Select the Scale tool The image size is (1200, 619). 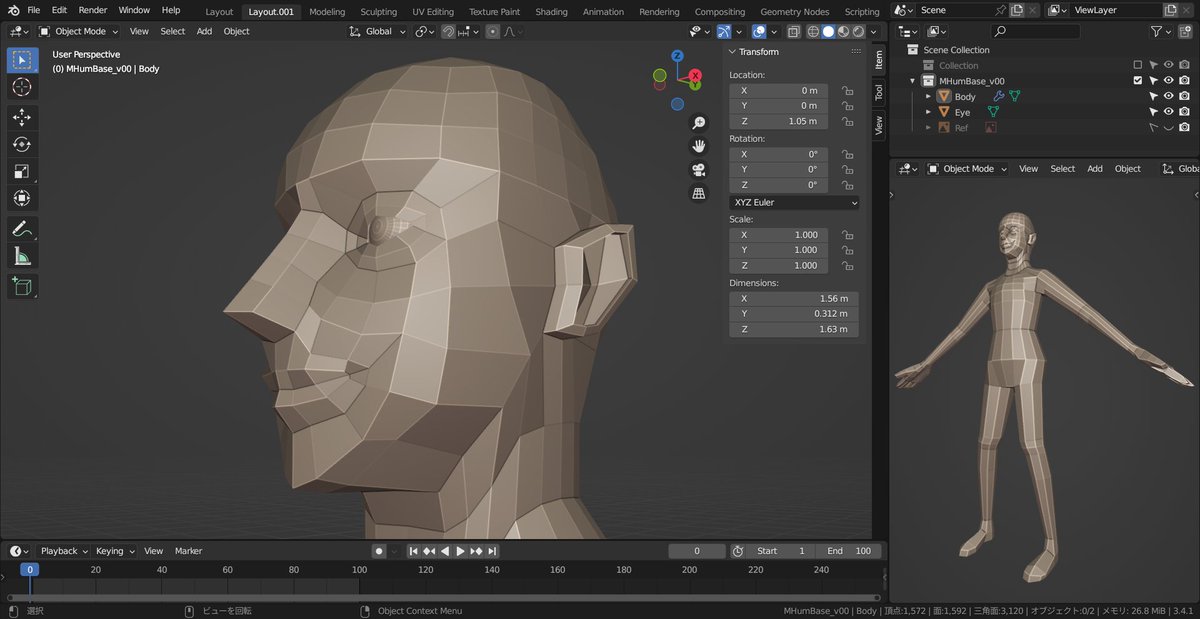[x=22, y=171]
